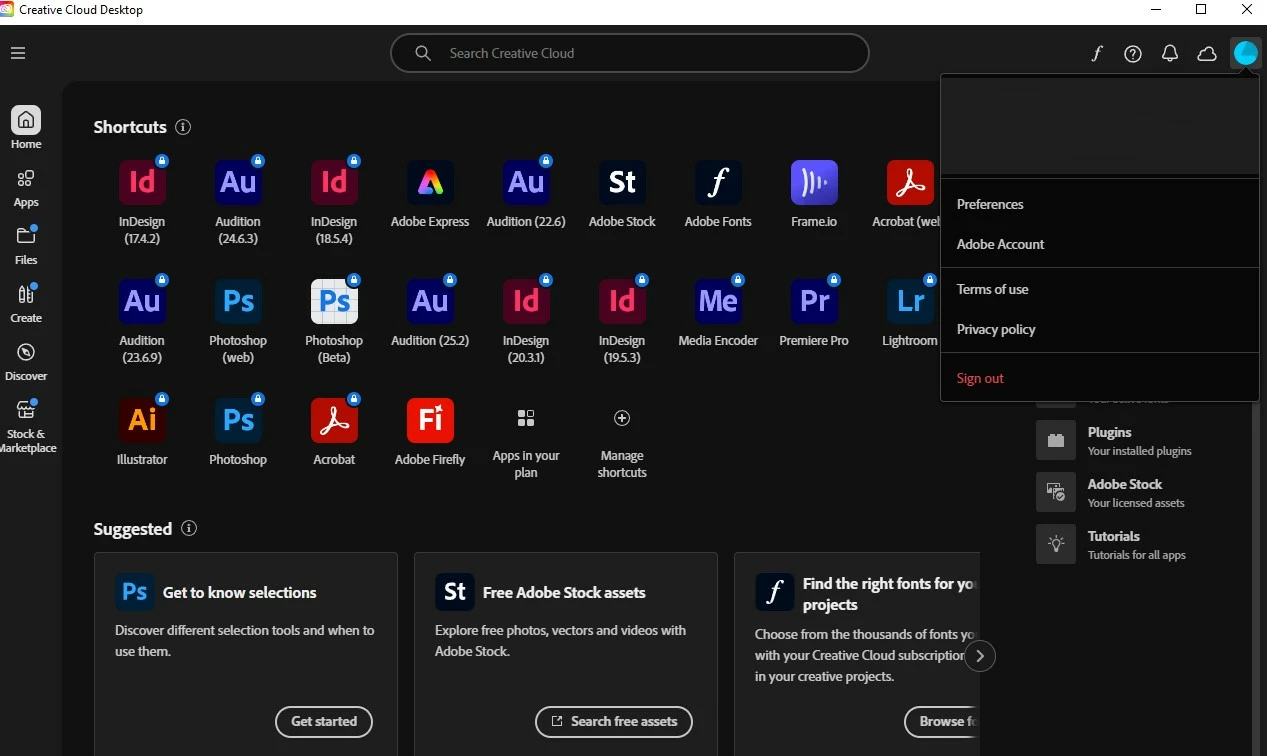1267x756 pixels.
Task: Open Discover in the sidebar
Action: [x=26, y=362]
